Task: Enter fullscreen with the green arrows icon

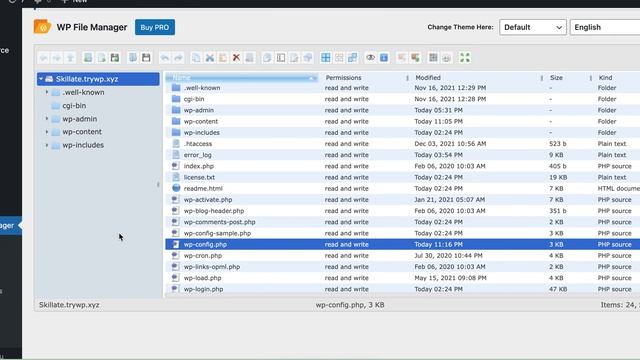Action: [464, 58]
